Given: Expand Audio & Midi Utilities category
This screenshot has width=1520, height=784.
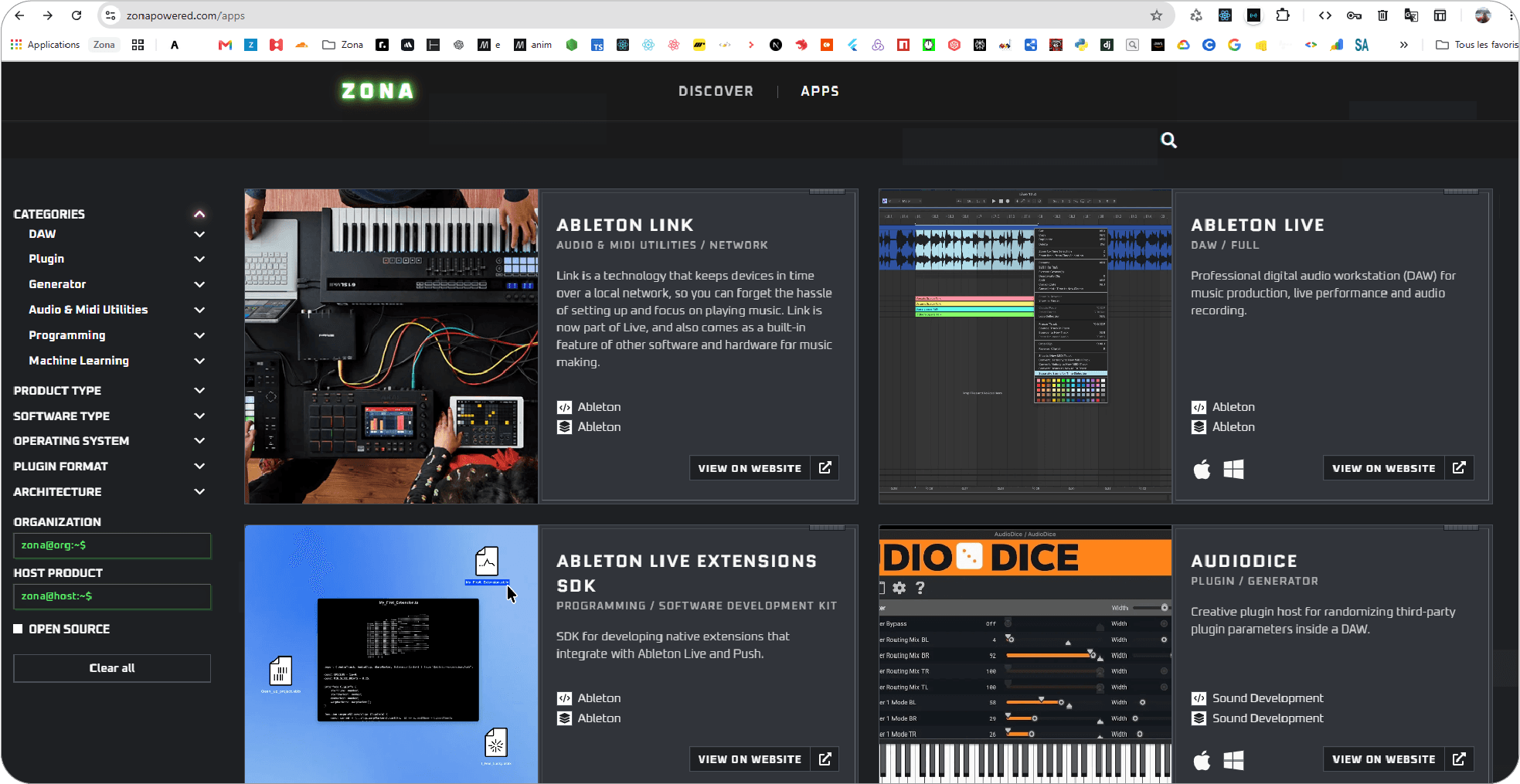Looking at the screenshot, I should tap(199, 310).
